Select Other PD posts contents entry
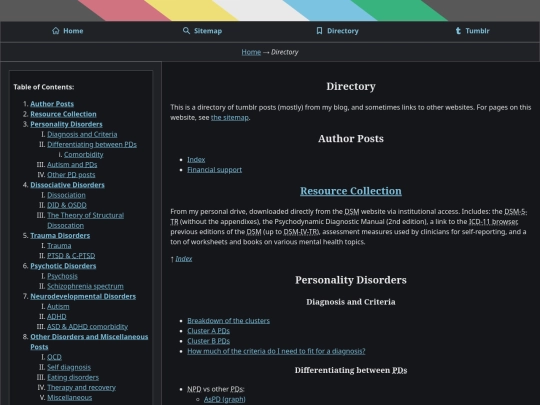This screenshot has height=405, width=540. (x=71, y=175)
